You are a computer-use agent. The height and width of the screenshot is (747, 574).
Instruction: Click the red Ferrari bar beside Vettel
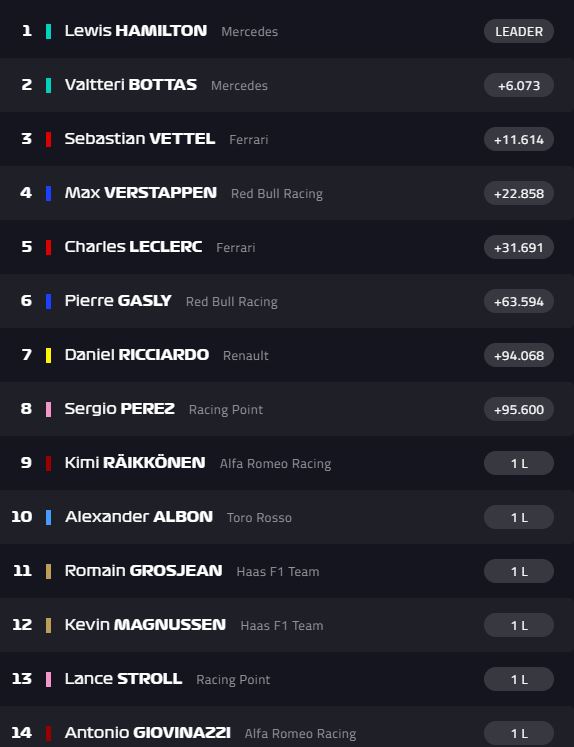[x=48, y=139]
